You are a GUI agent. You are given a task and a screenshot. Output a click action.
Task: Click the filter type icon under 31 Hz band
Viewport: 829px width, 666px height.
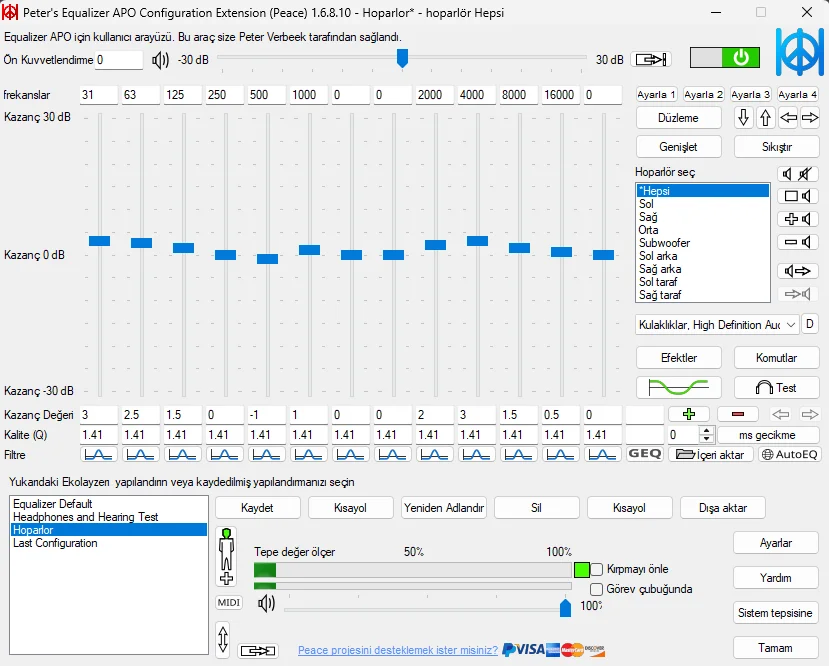(x=99, y=454)
